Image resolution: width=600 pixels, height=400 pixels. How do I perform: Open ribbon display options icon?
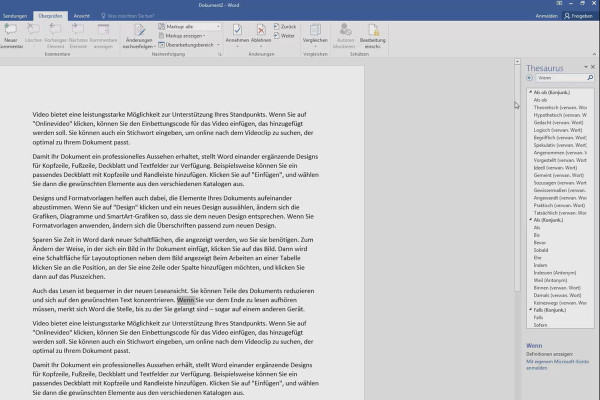(559, 3)
